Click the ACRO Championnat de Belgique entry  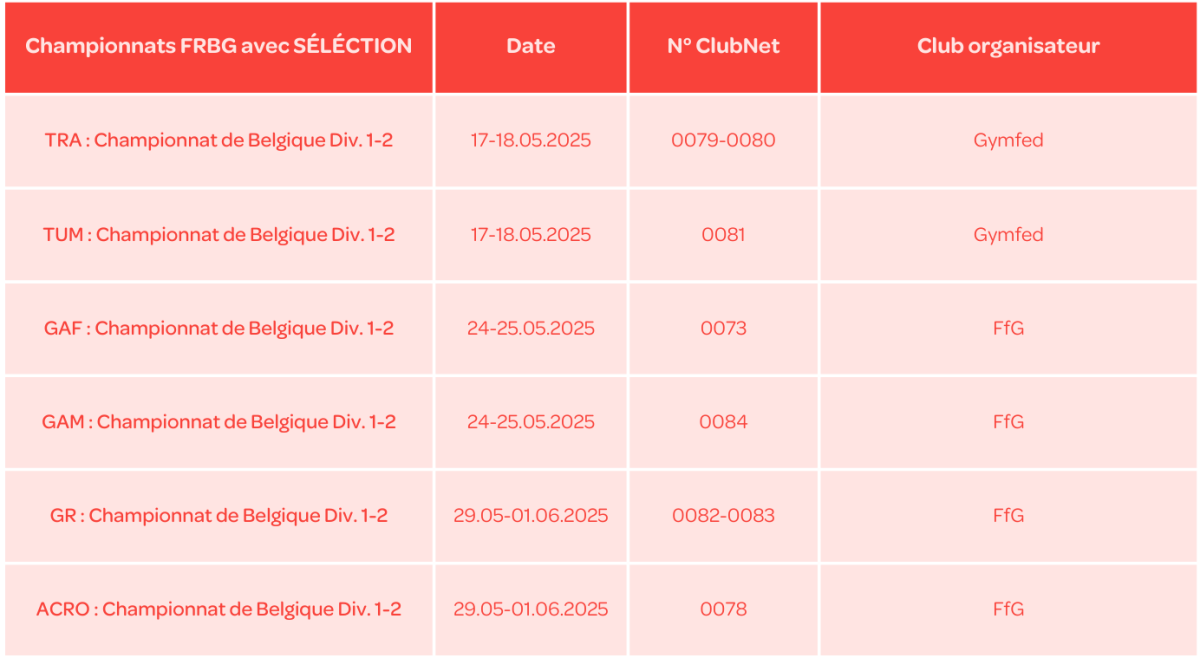coord(219,609)
